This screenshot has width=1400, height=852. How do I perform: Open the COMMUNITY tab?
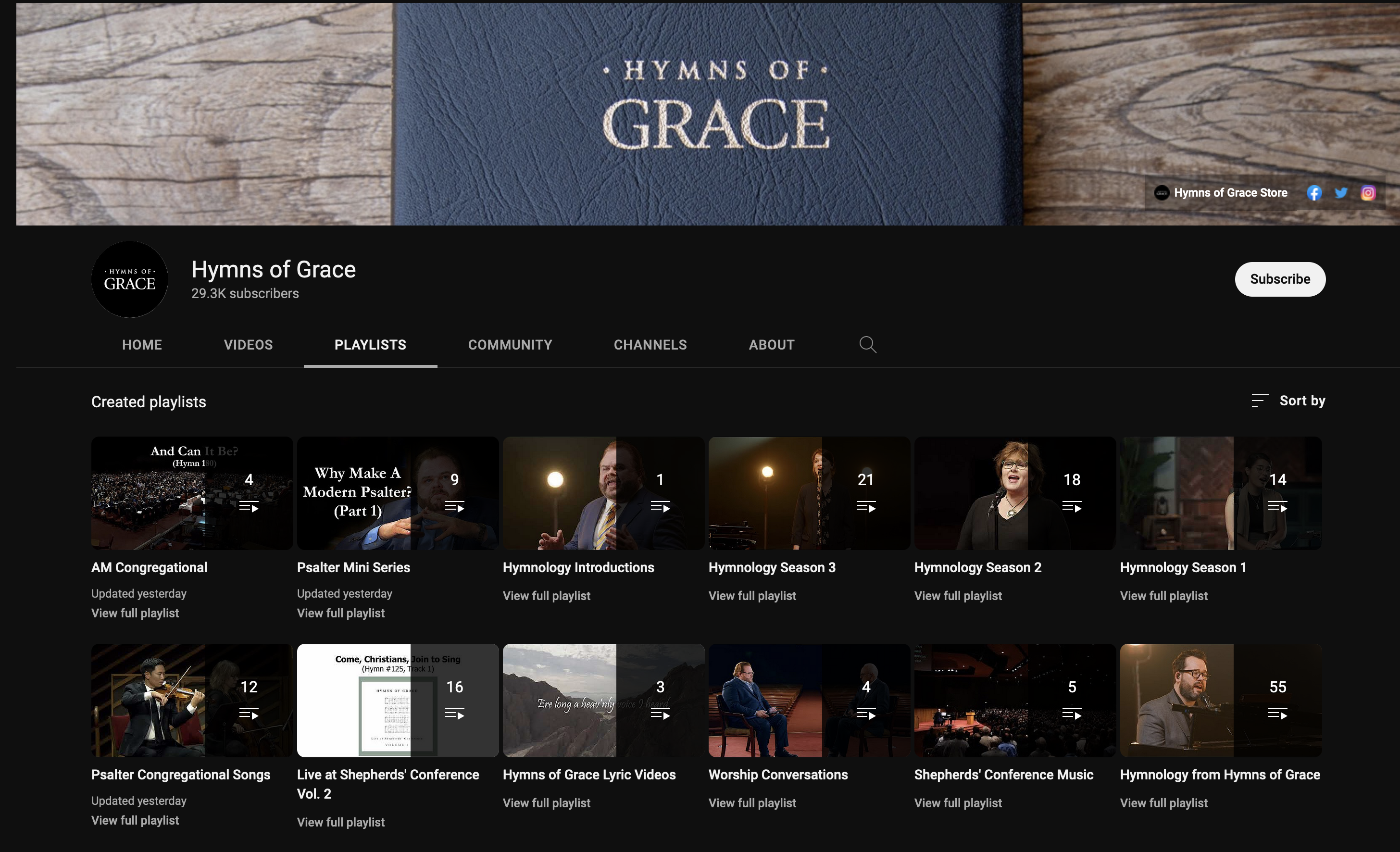point(510,344)
